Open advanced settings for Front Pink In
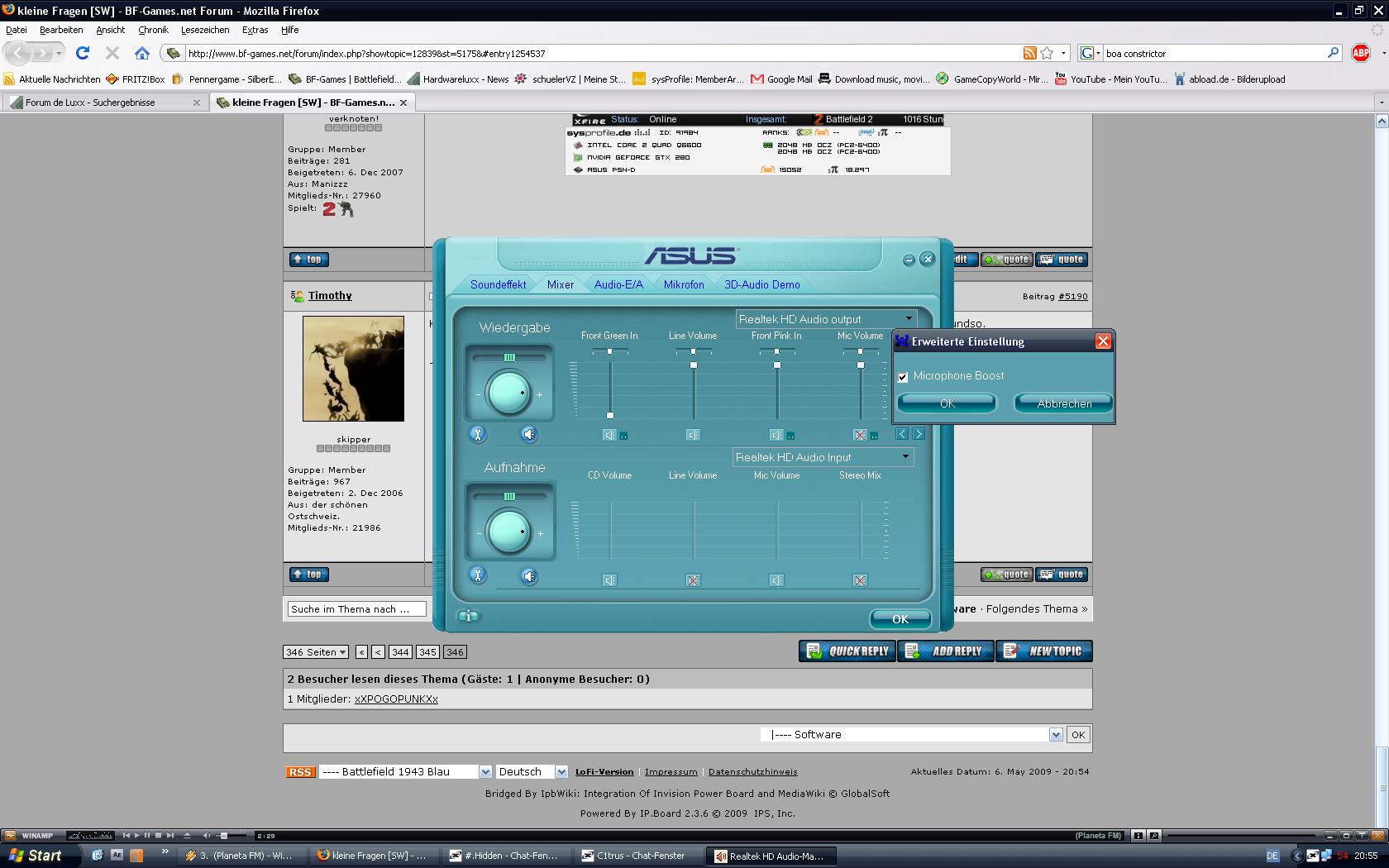This screenshot has width=1389, height=868. (x=791, y=436)
